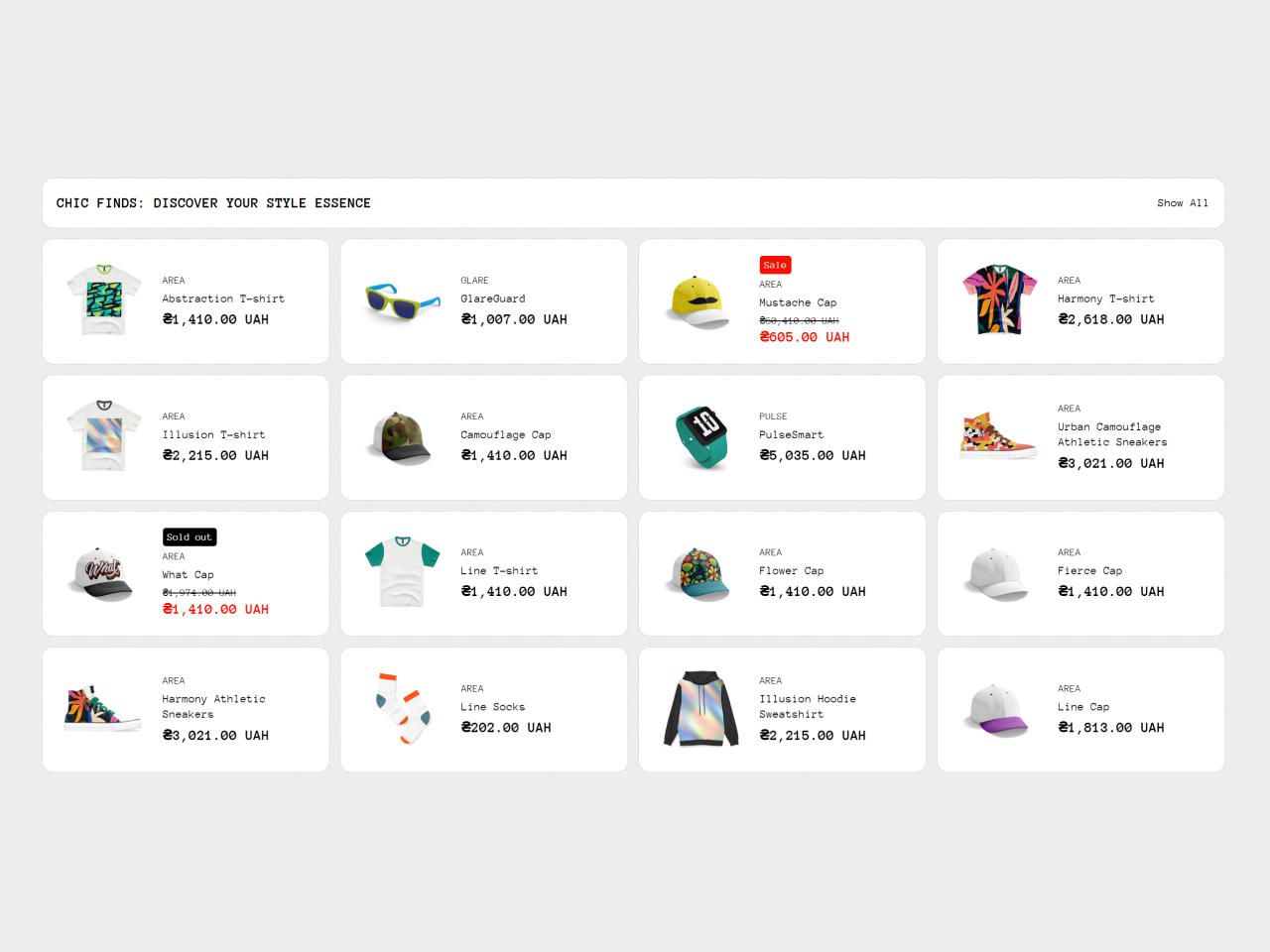Select the Flower Cap thumbnail image

click(700, 573)
